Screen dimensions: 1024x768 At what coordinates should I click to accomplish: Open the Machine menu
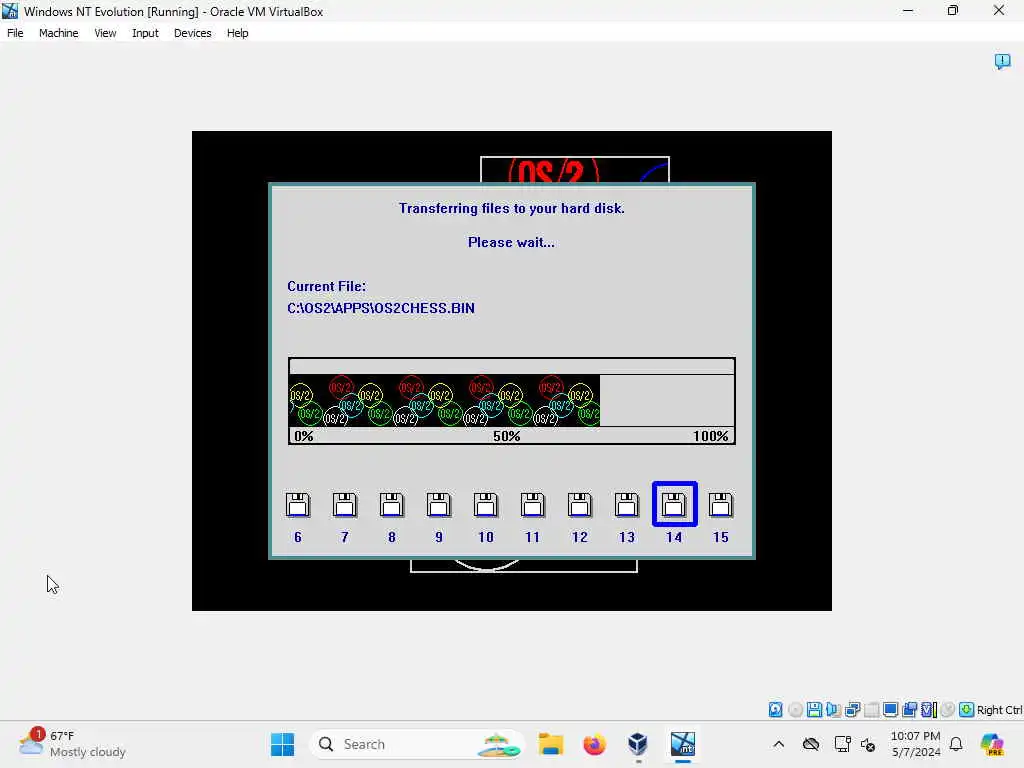tap(59, 33)
